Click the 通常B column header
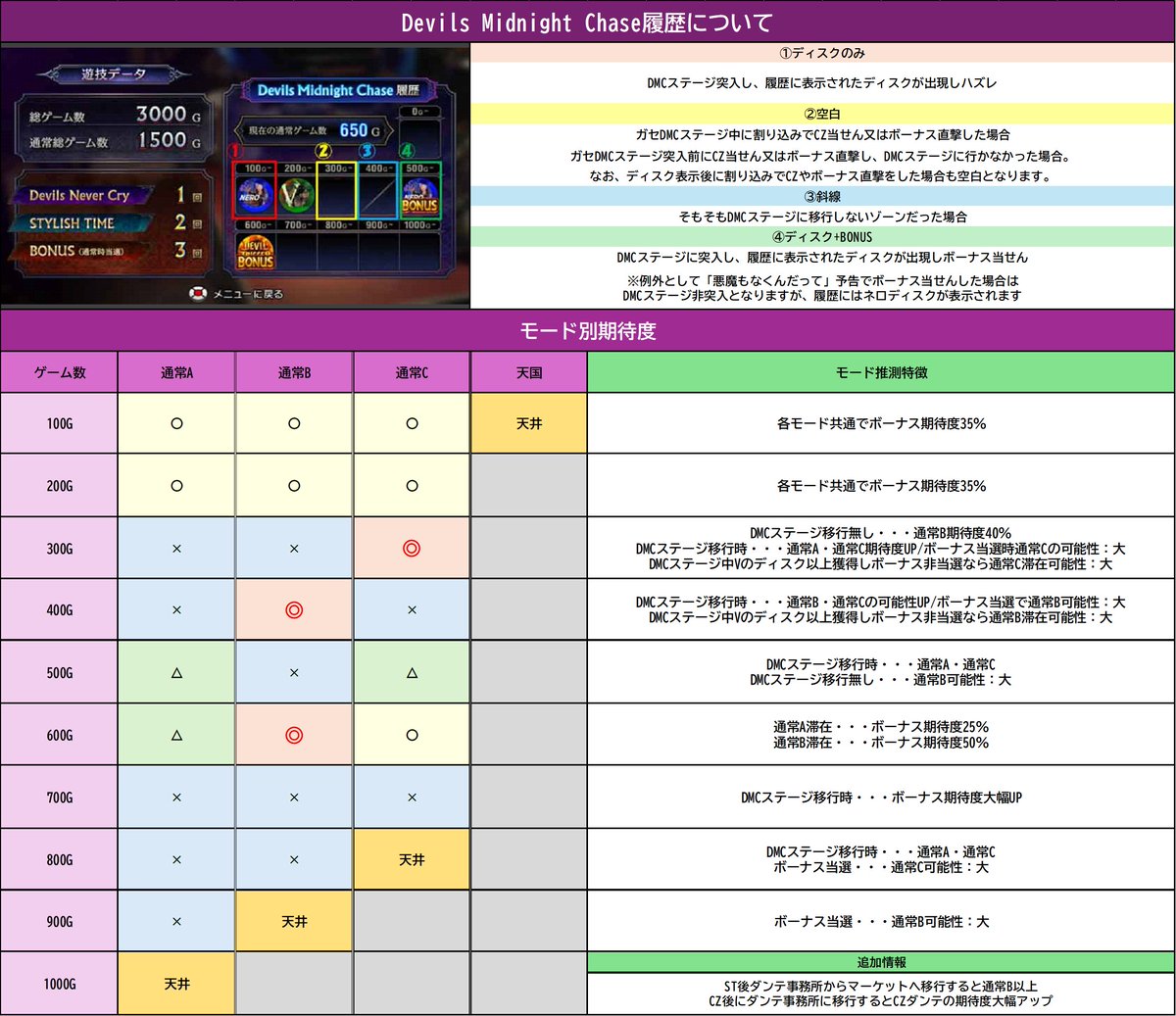 point(294,372)
